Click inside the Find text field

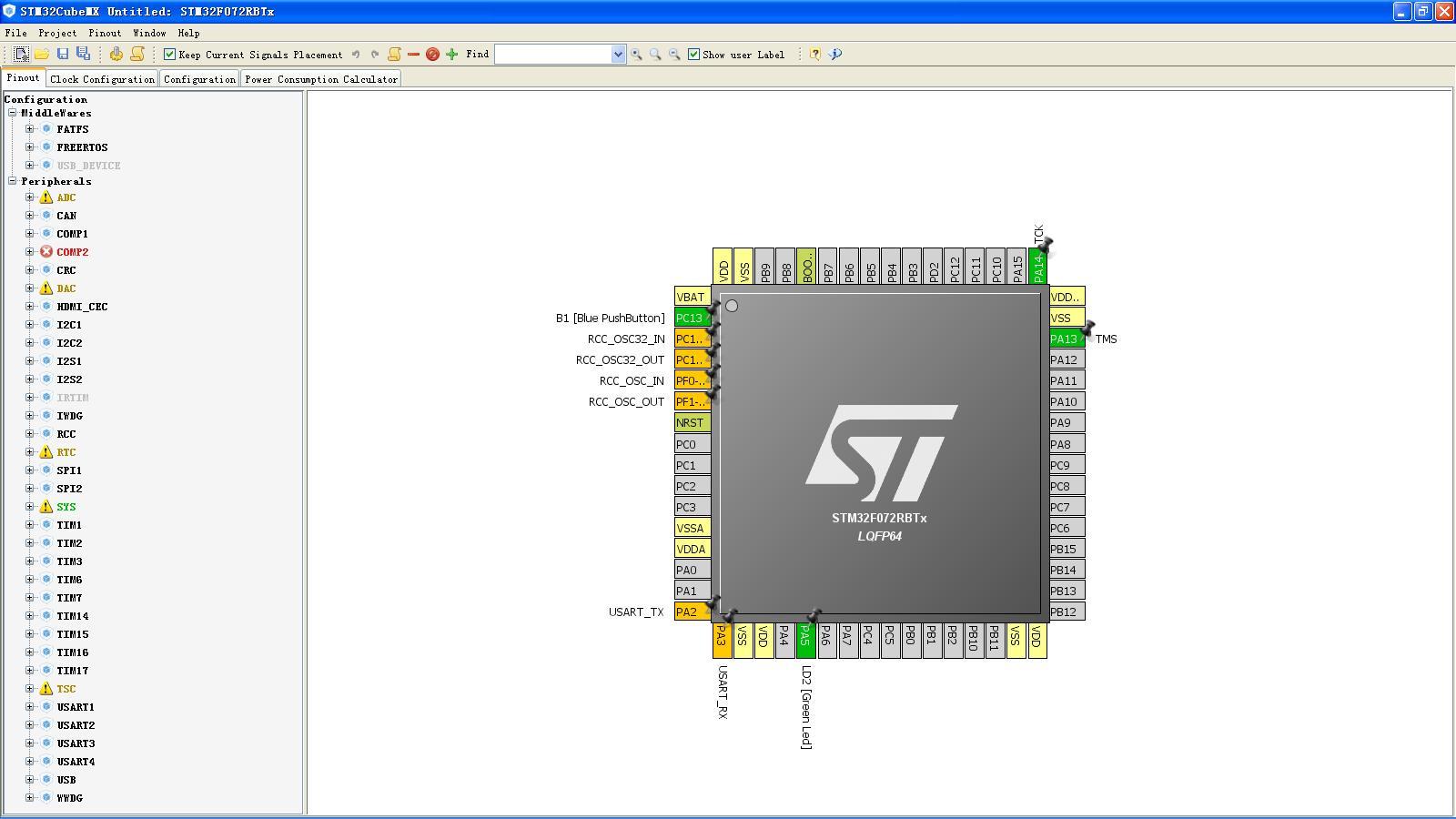pyautogui.click(x=552, y=55)
